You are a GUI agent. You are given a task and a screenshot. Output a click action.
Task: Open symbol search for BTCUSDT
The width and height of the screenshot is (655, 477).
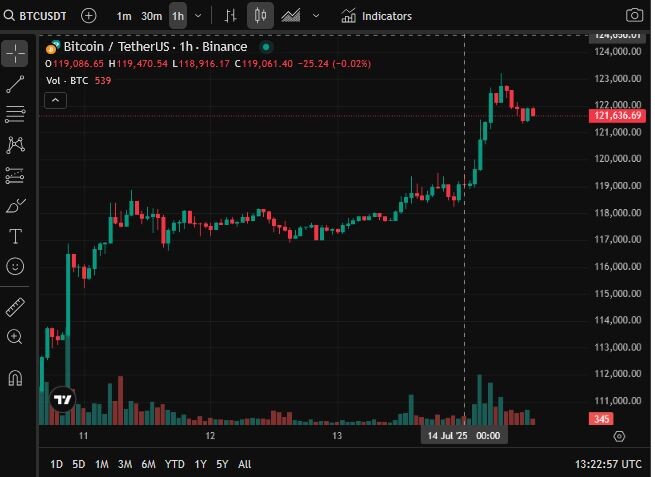(35, 16)
